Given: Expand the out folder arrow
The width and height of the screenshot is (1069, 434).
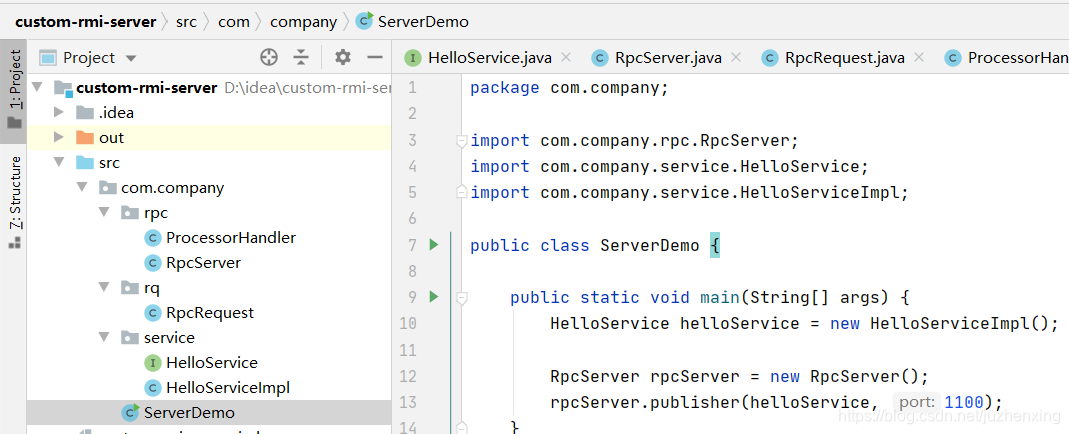Looking at the screenshot, I should pos(59,138).
